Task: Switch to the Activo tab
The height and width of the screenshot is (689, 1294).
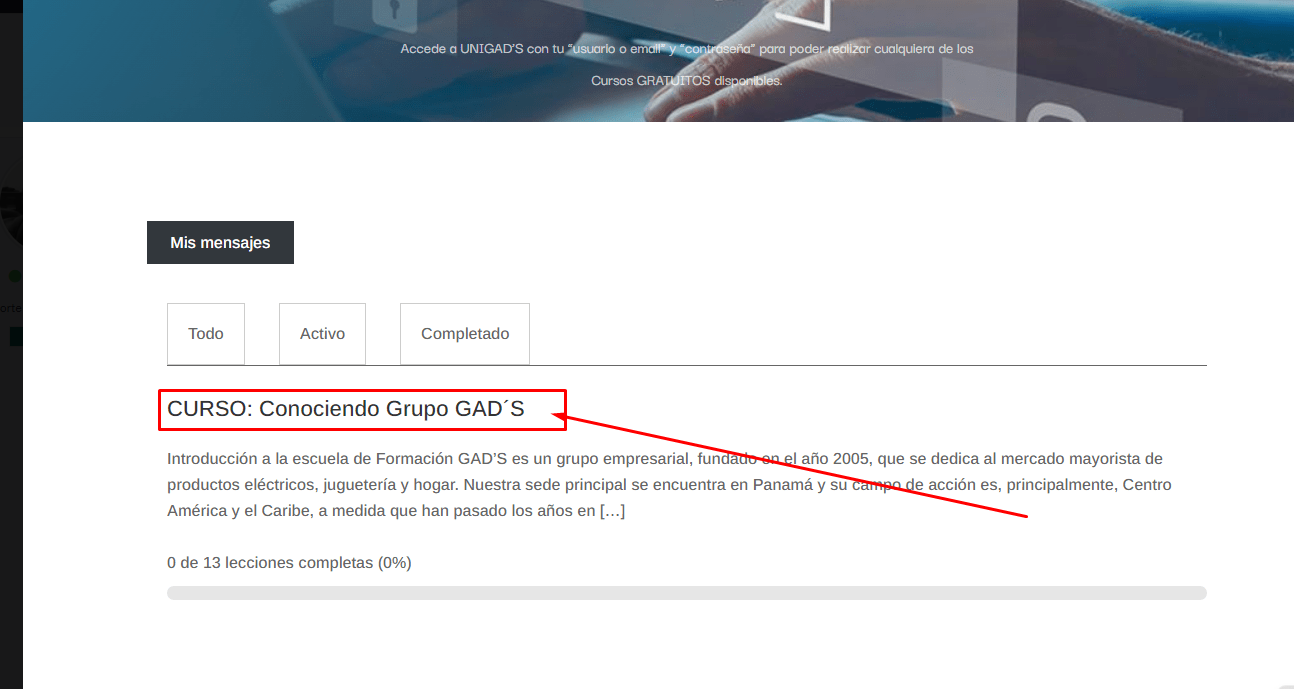Action: (x=322, y=334)
